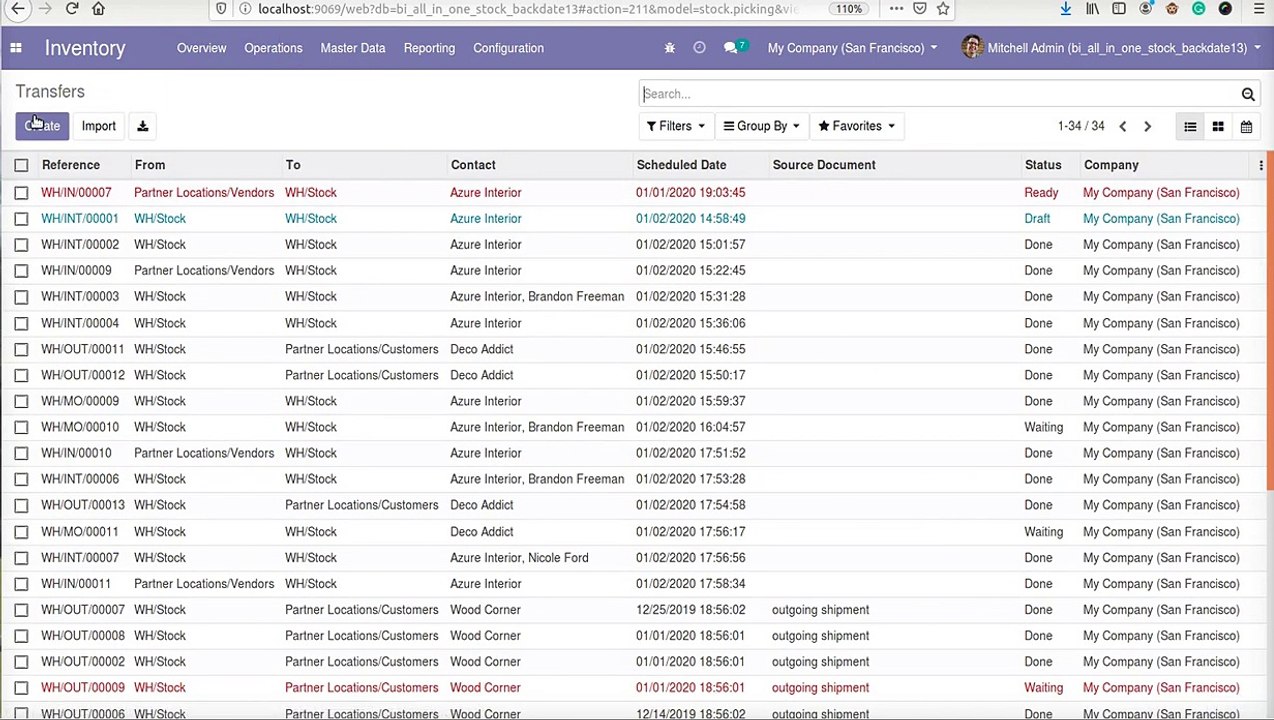Check the WH/IN/00007 row checkbox
Screen dimensions: 1274x720
[x=21, y=192]
